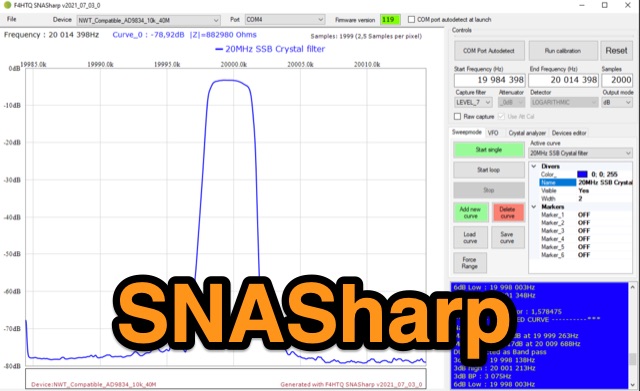The width and height of the screenshot is (640, 391).
Task: Enable the Raw capture checkbox
Action: click(458, 117)
